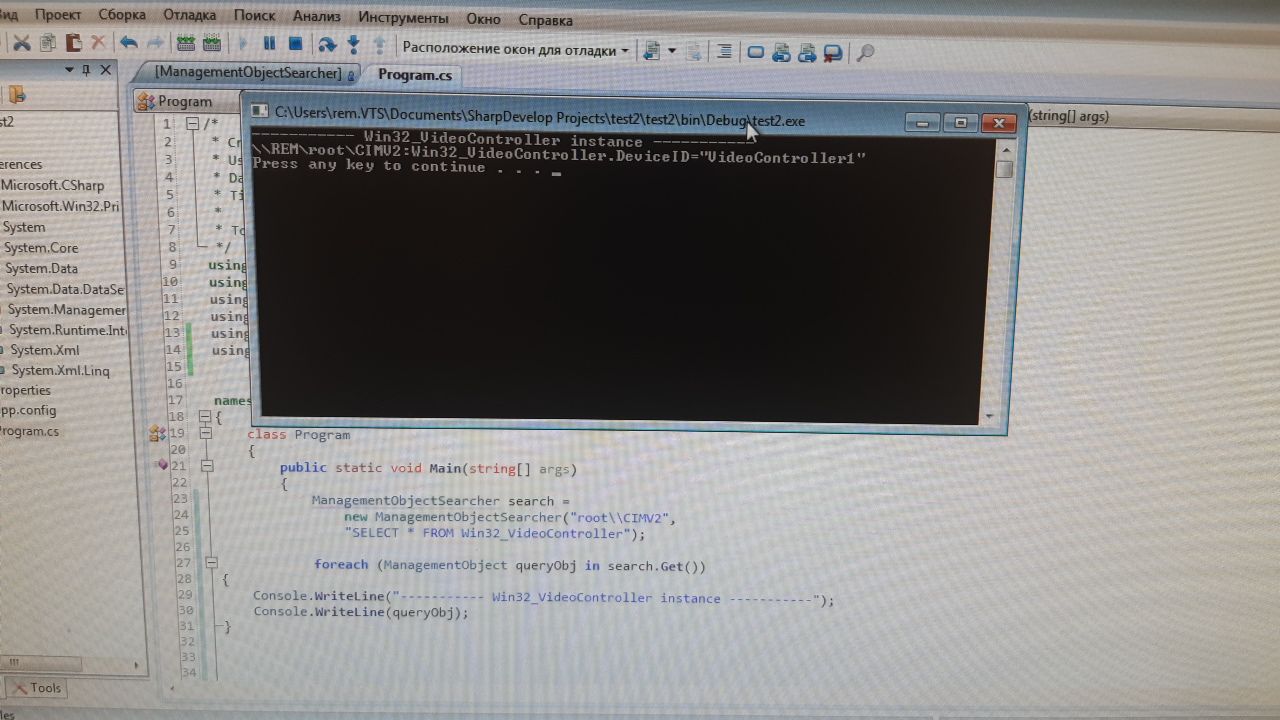
Task: Collapse the header comment fold at line 1
Action: (192, 124)
